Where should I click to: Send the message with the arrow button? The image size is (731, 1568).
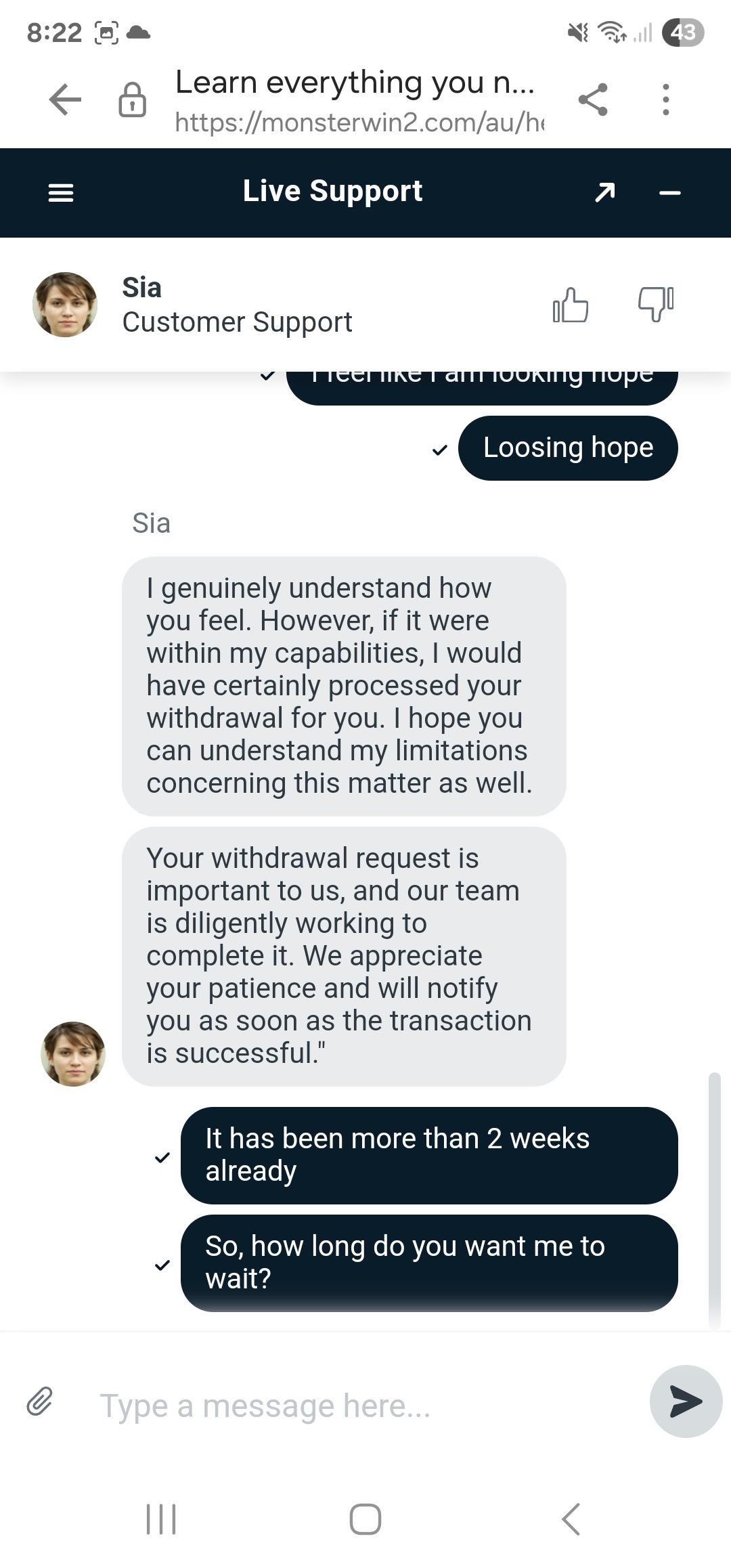tap(685, 1401)
